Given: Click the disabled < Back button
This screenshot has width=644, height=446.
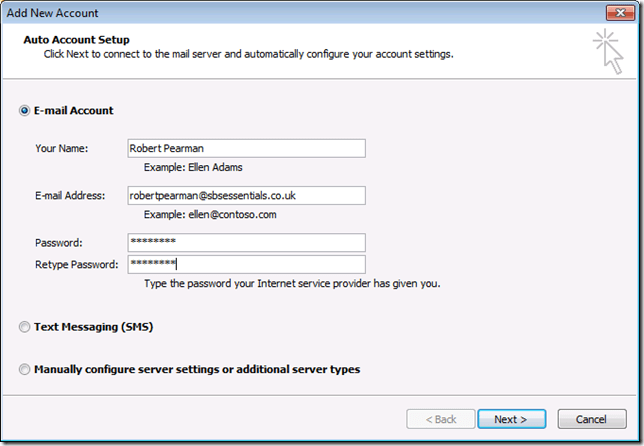Looking at the screenshot, I should (x=441, y=419).
